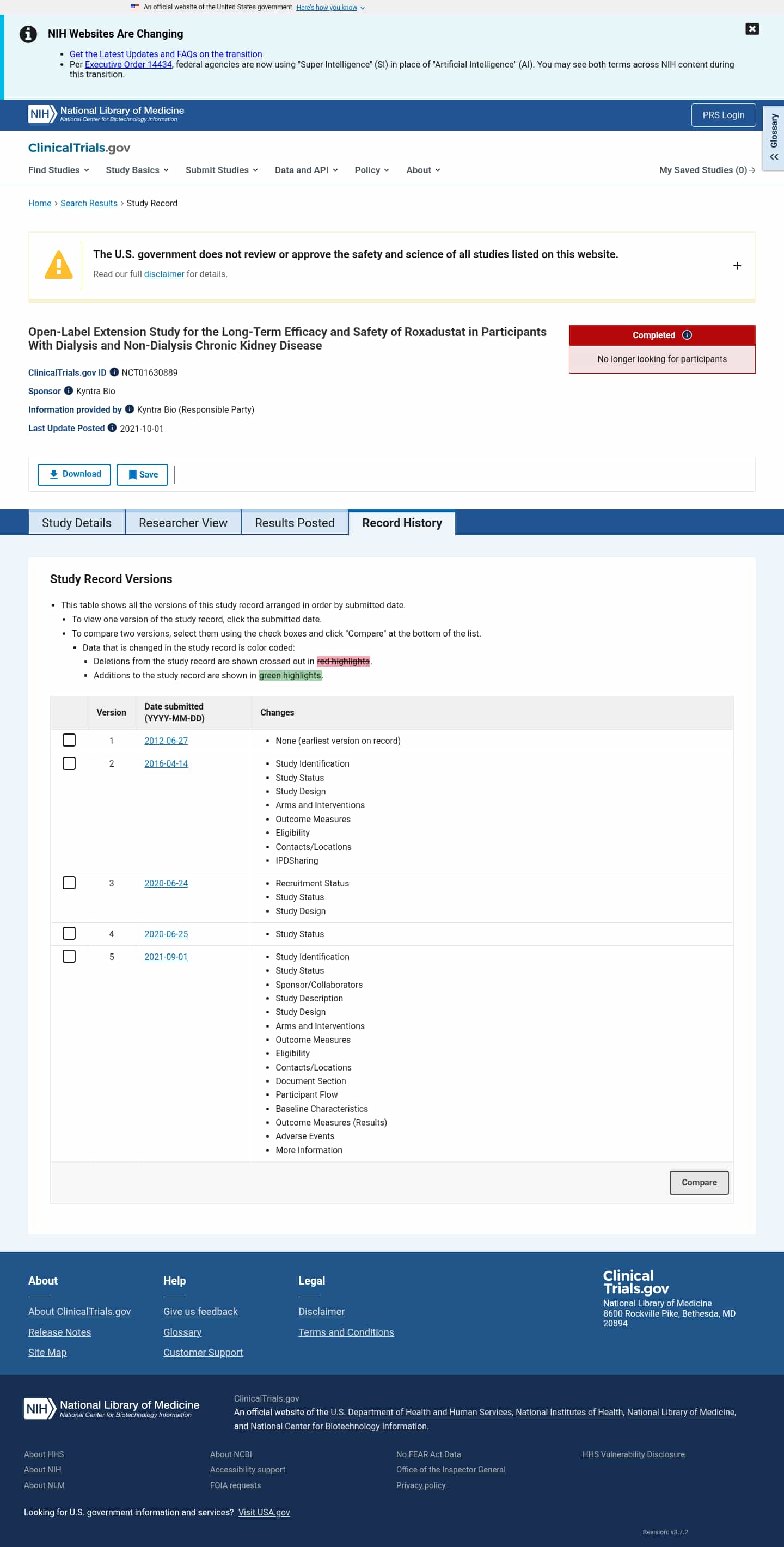Click the NIH logo in the footer

pos(112,1408)
